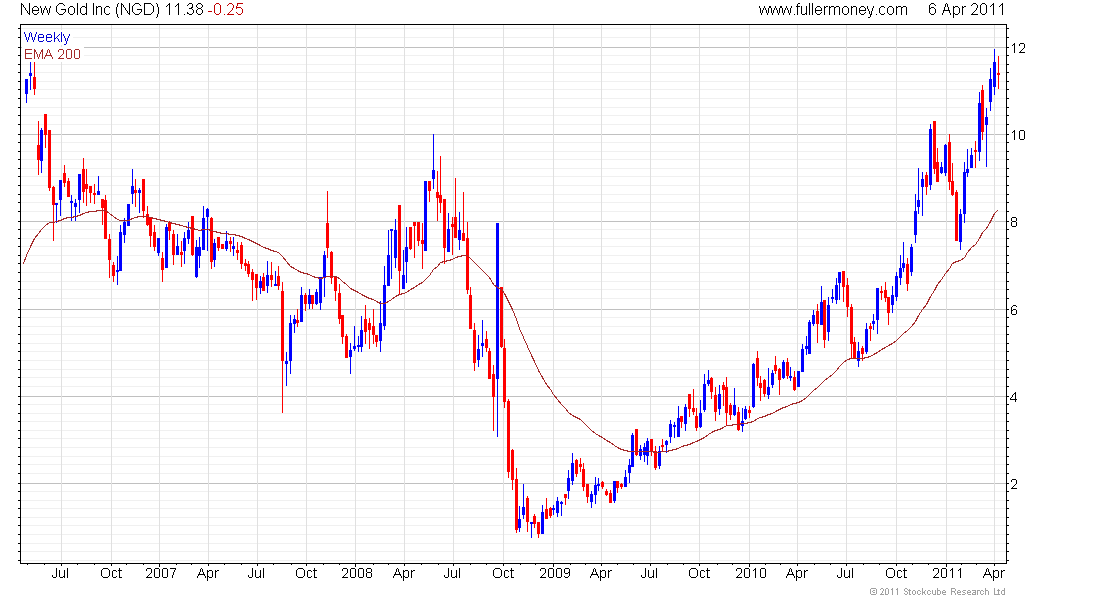Click the 'Apr' x-axis label after 2008
The image size is (1100, 600).
404,573
